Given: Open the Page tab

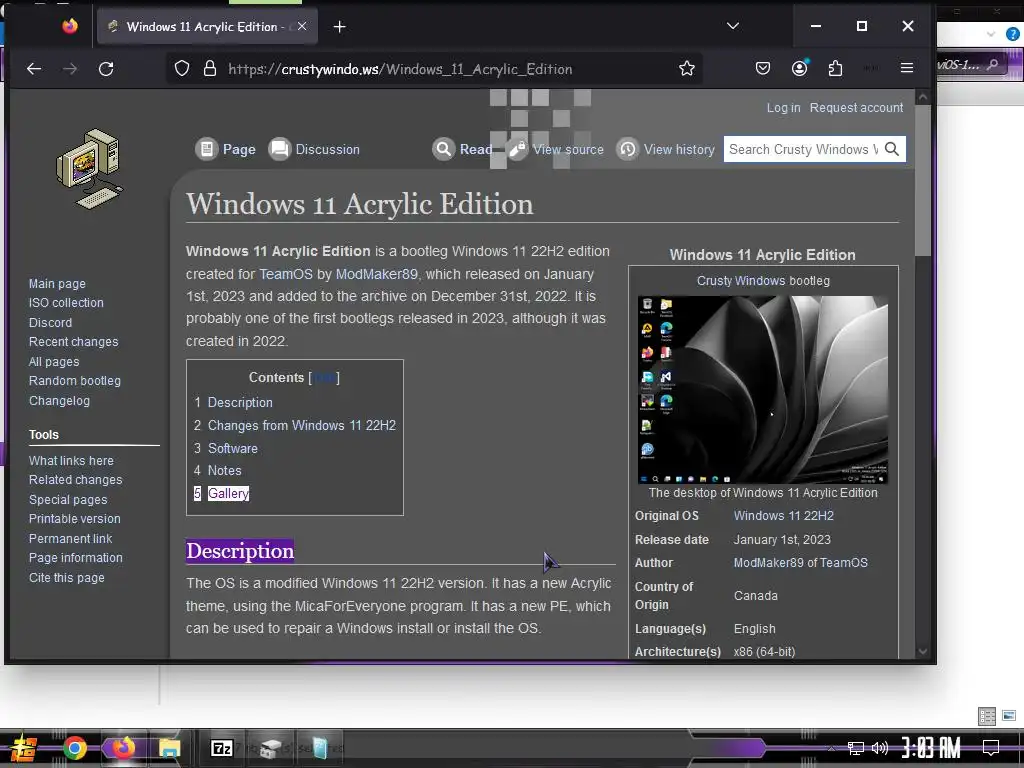Looking at the screenshot, I should [x=225, y=150].
